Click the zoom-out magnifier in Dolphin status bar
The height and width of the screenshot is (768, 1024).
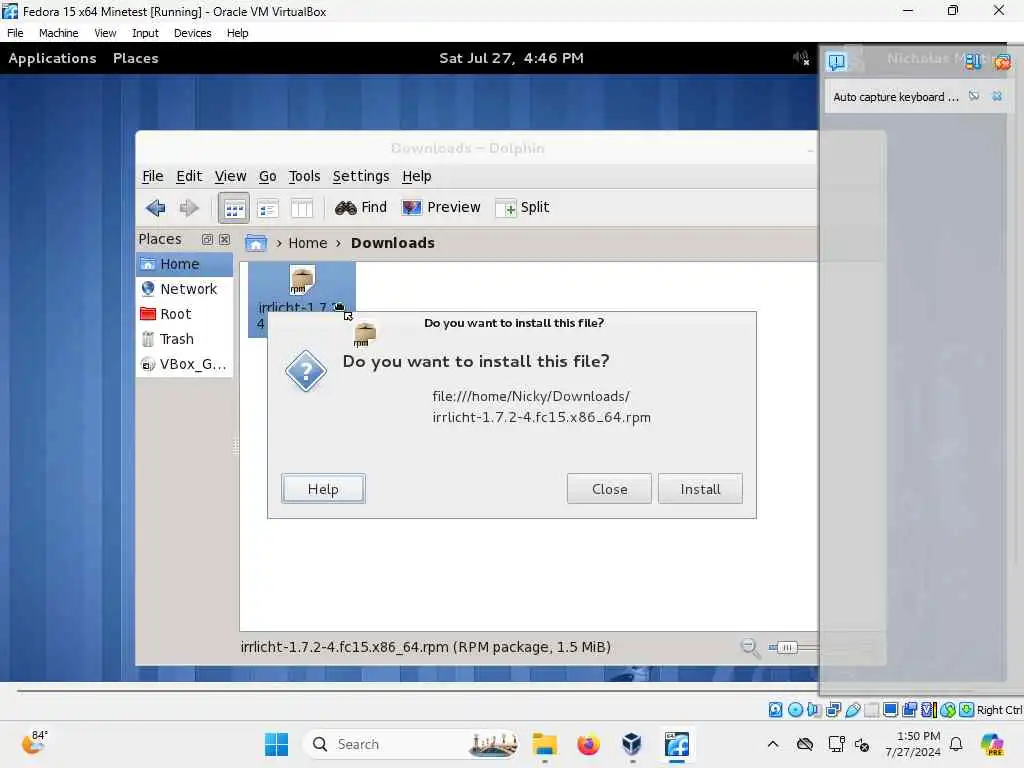point(750,648)
